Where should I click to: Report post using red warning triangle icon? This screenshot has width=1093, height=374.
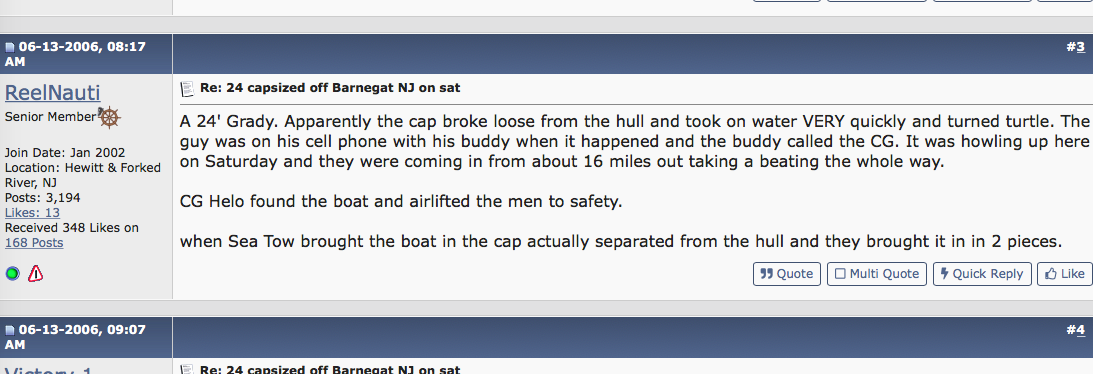pos(36,274)
